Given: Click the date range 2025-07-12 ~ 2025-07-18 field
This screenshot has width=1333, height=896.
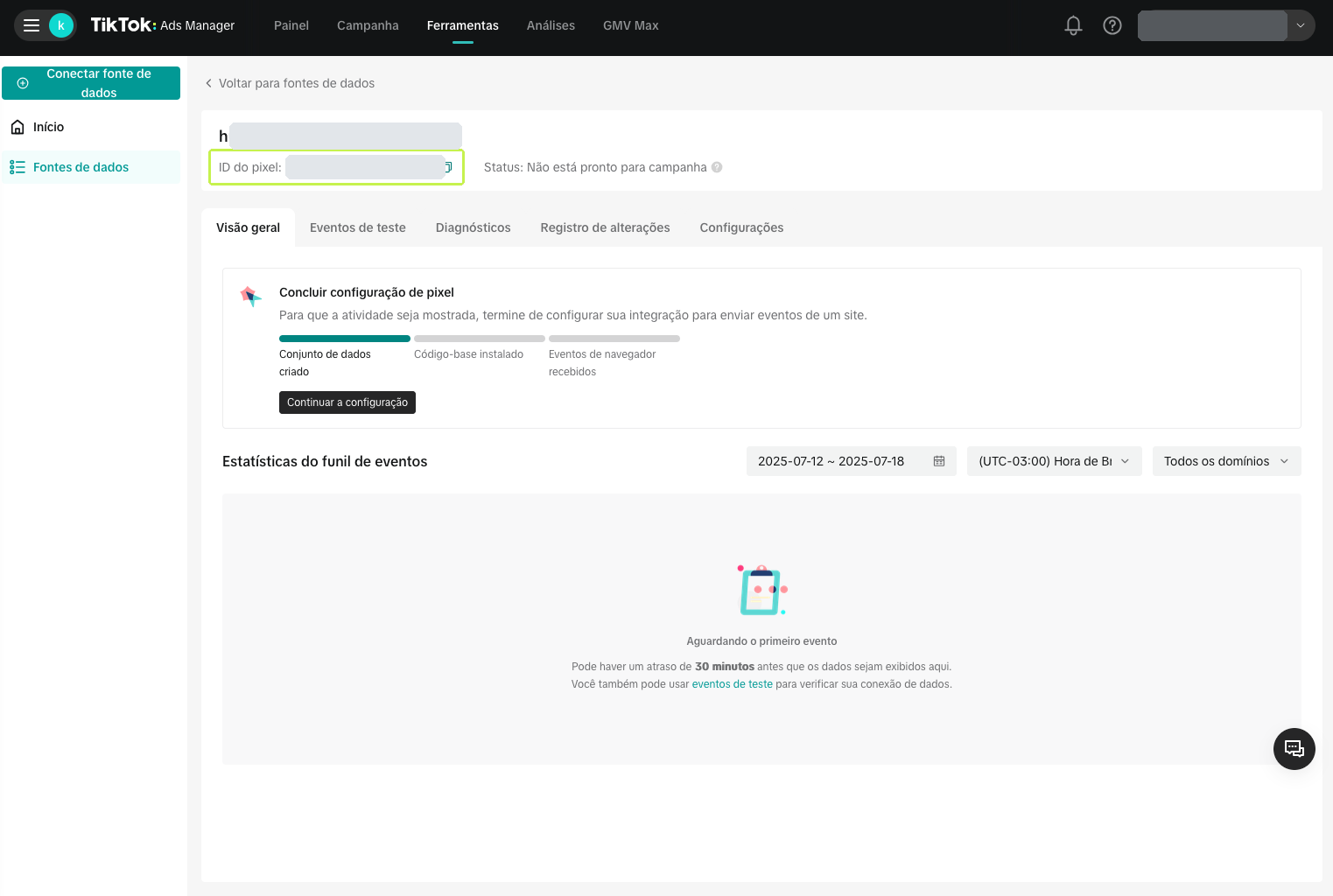Looking at the screenshot, I should click(852, 461).
